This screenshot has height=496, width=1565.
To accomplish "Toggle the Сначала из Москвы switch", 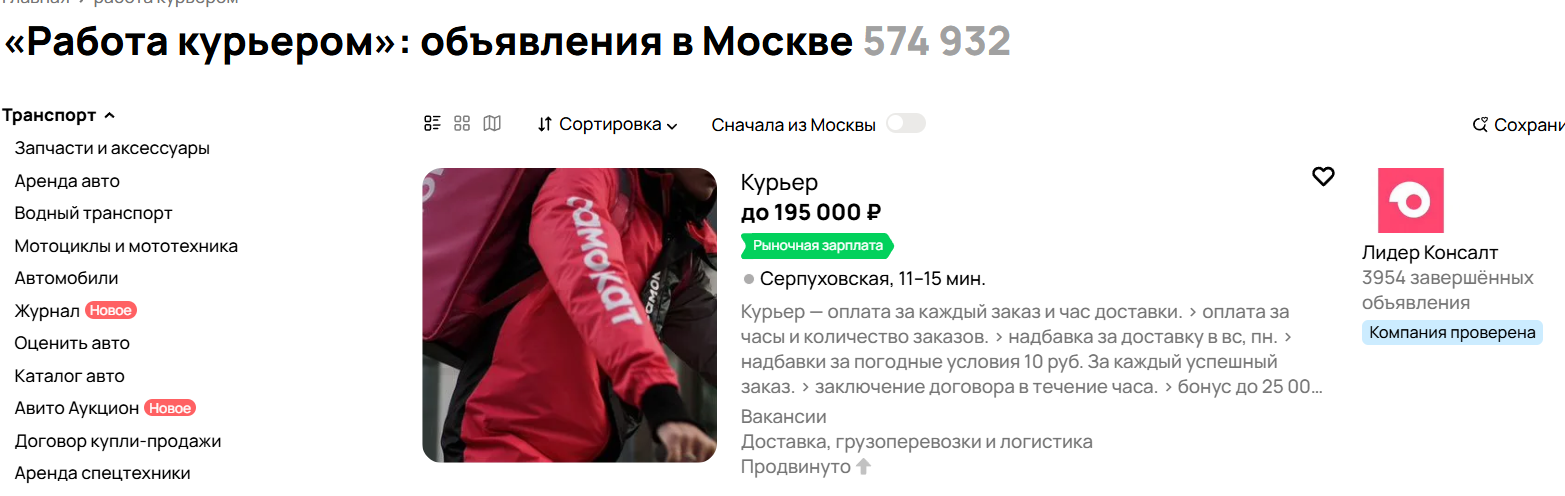I will click(x=906, y=123).
